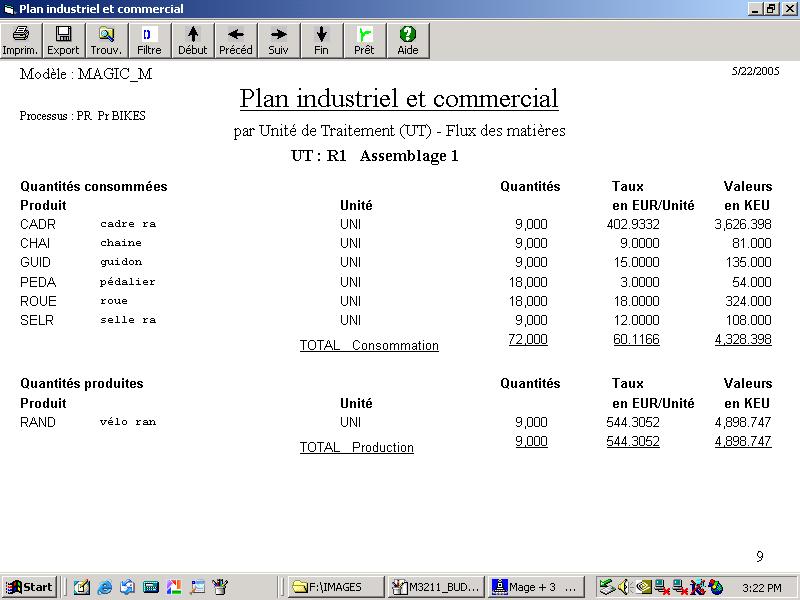Open the Filtre filter tool
This screenshot has width=800, height=600.
pyautogui.click(x=149, y=40)
